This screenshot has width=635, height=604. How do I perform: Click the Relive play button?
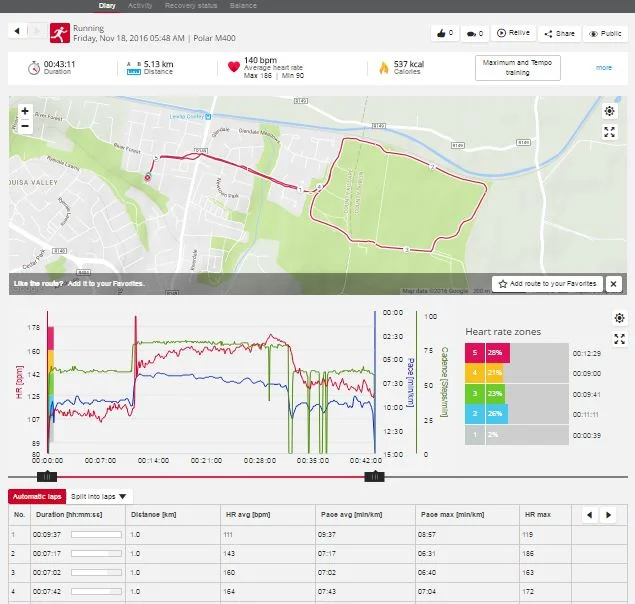514,33
